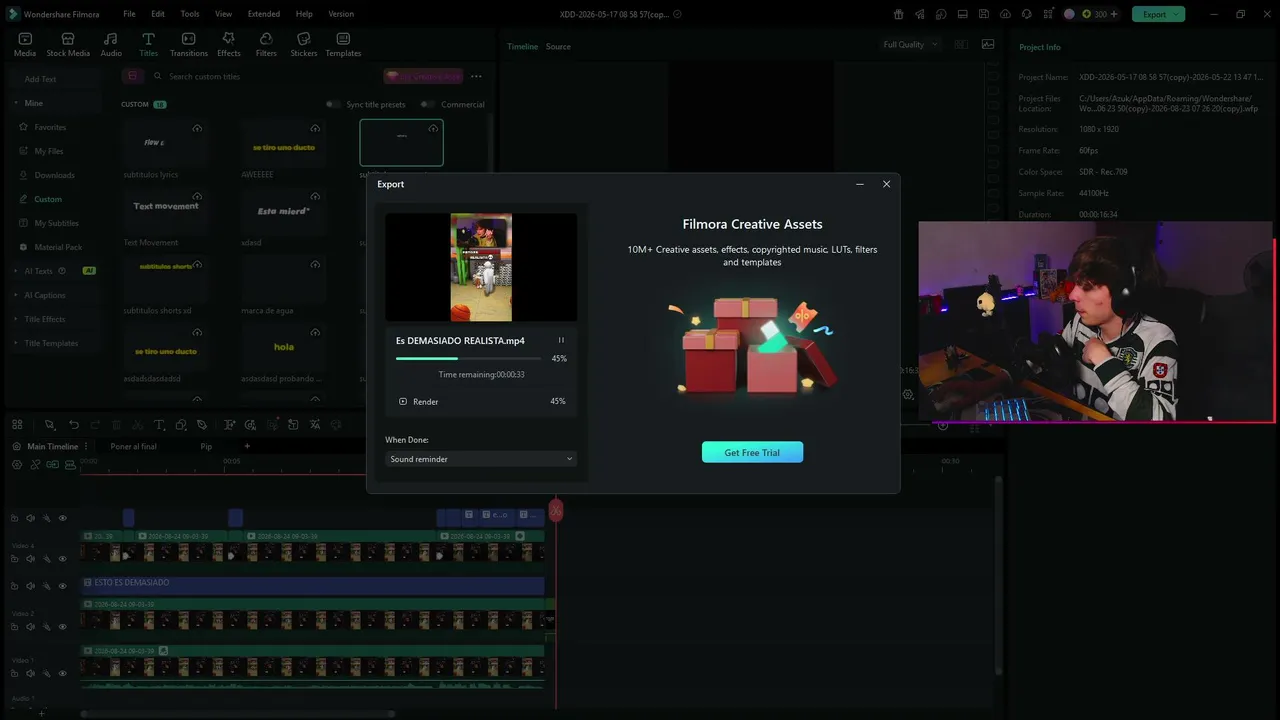Screen dimensions: 1280x720
Task: Open the timeline layout grid icon
Action: click(x=17, y=425)
